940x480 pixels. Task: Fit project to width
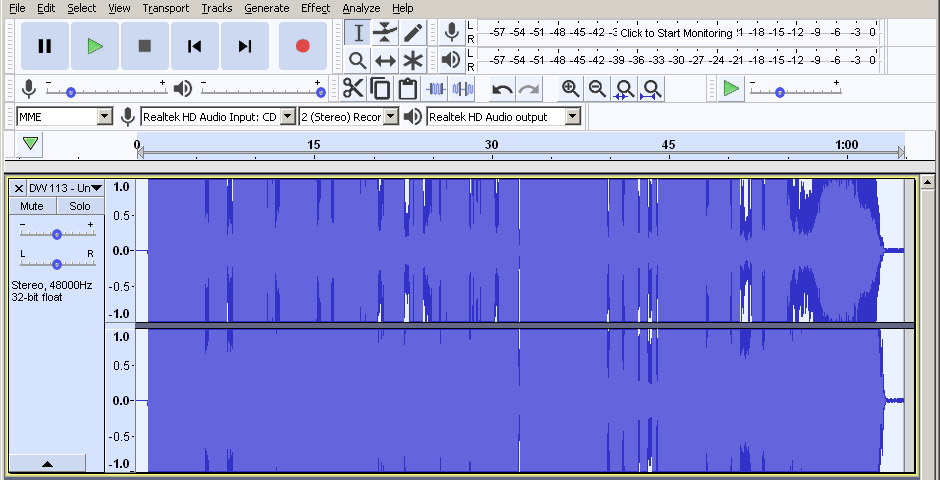pos(651,89)
